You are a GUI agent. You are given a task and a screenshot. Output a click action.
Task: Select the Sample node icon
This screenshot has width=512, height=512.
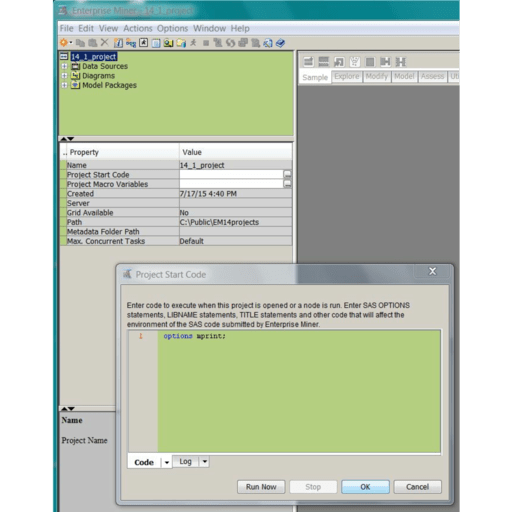click(x=400, y=62)
